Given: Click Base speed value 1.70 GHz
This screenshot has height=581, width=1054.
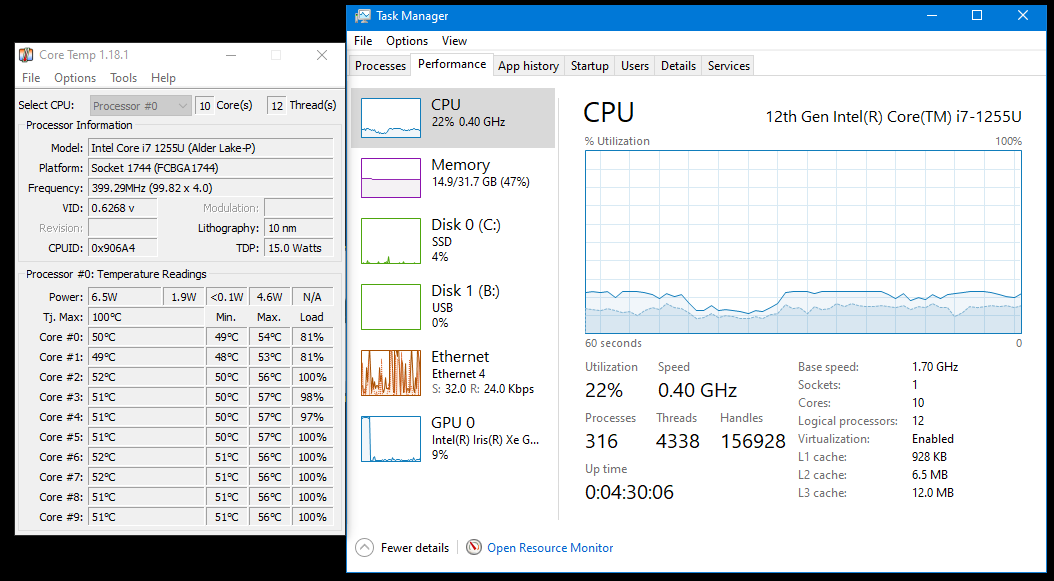Looking at the screenshot, I should point(934,367).
